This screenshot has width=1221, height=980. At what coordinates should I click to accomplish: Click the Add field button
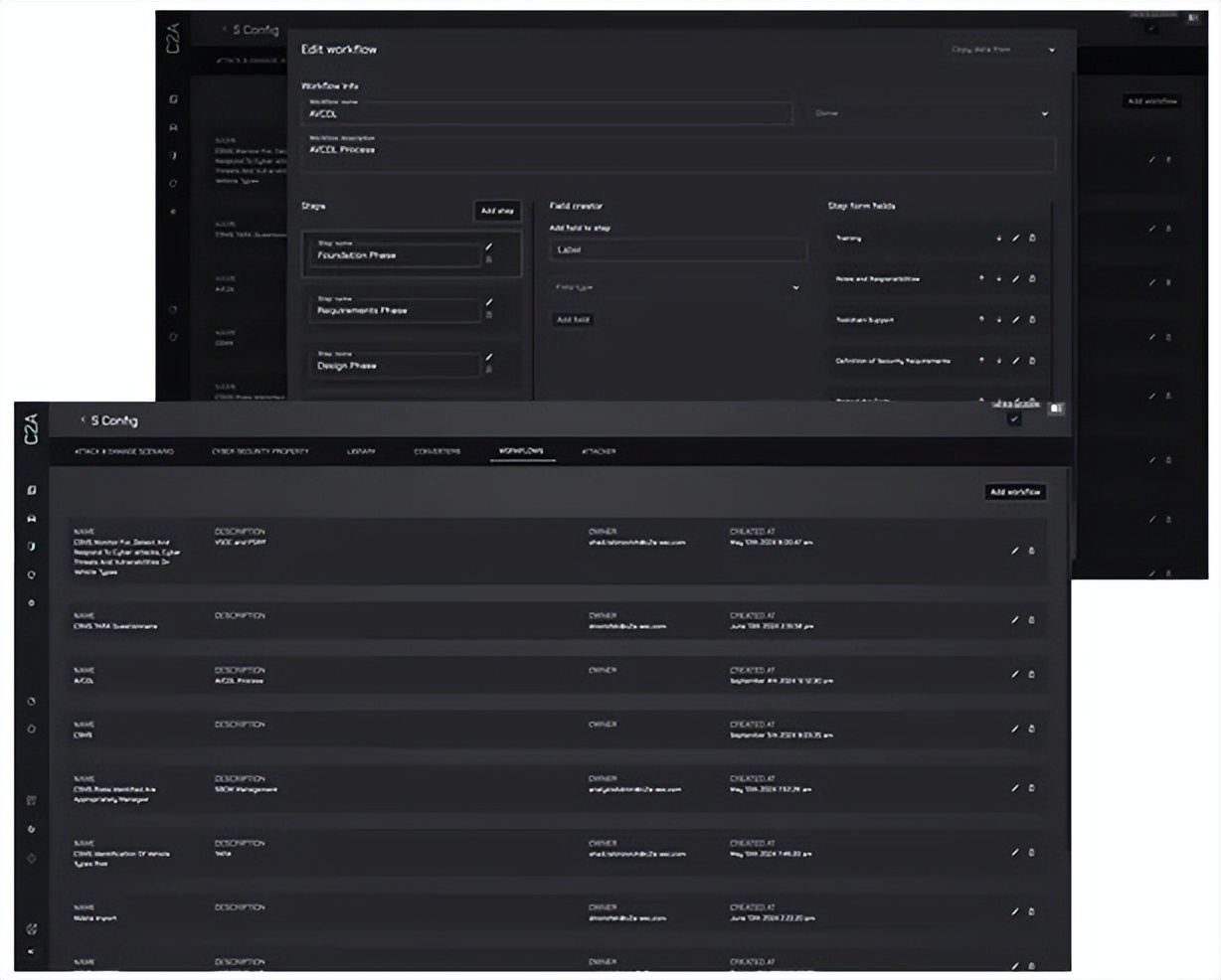573,320
